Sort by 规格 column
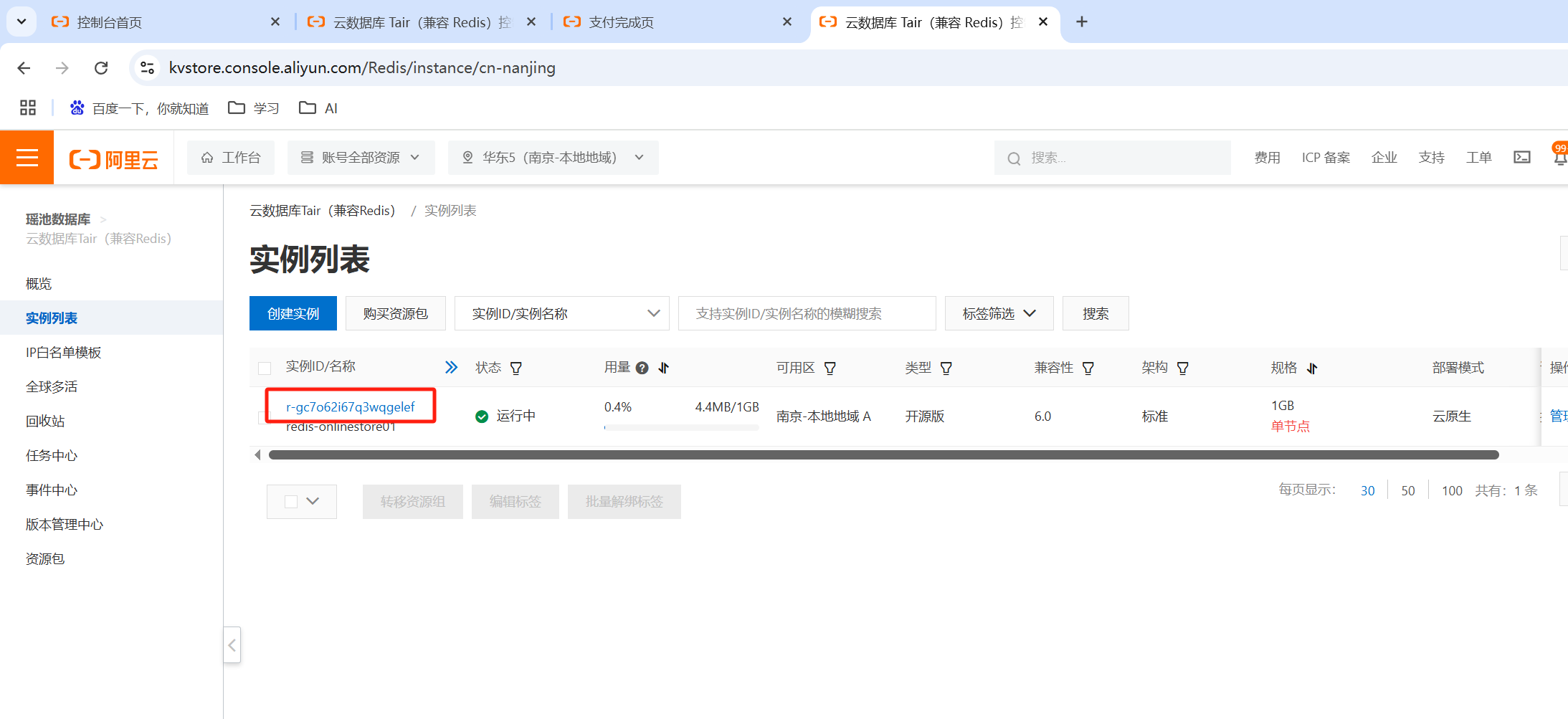Screen dimensions: 1568x719 pos(1312,368)
